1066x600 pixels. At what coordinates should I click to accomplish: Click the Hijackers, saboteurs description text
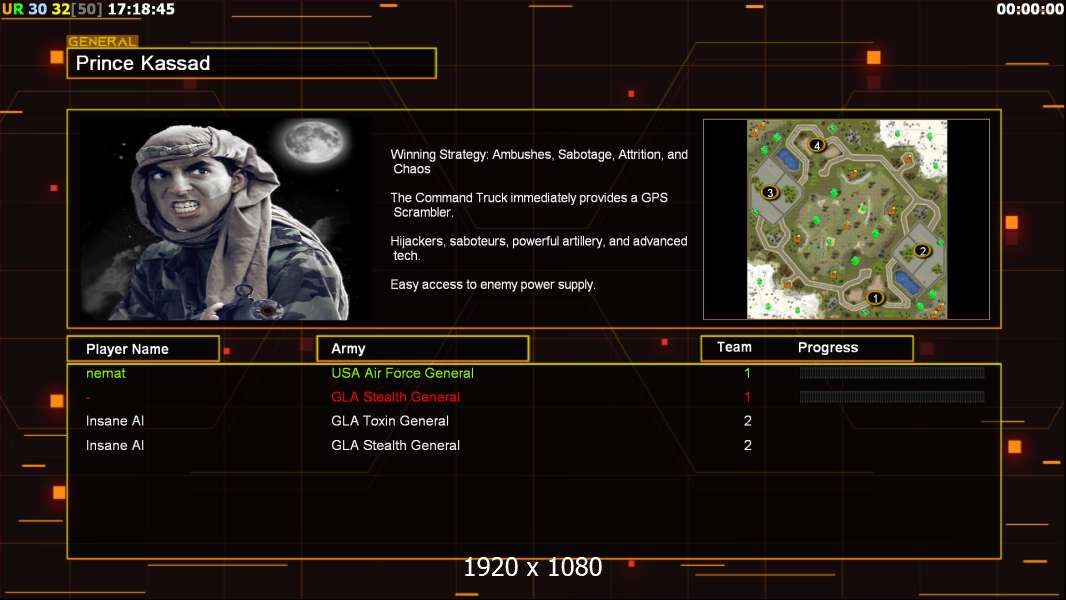[538, 248]
